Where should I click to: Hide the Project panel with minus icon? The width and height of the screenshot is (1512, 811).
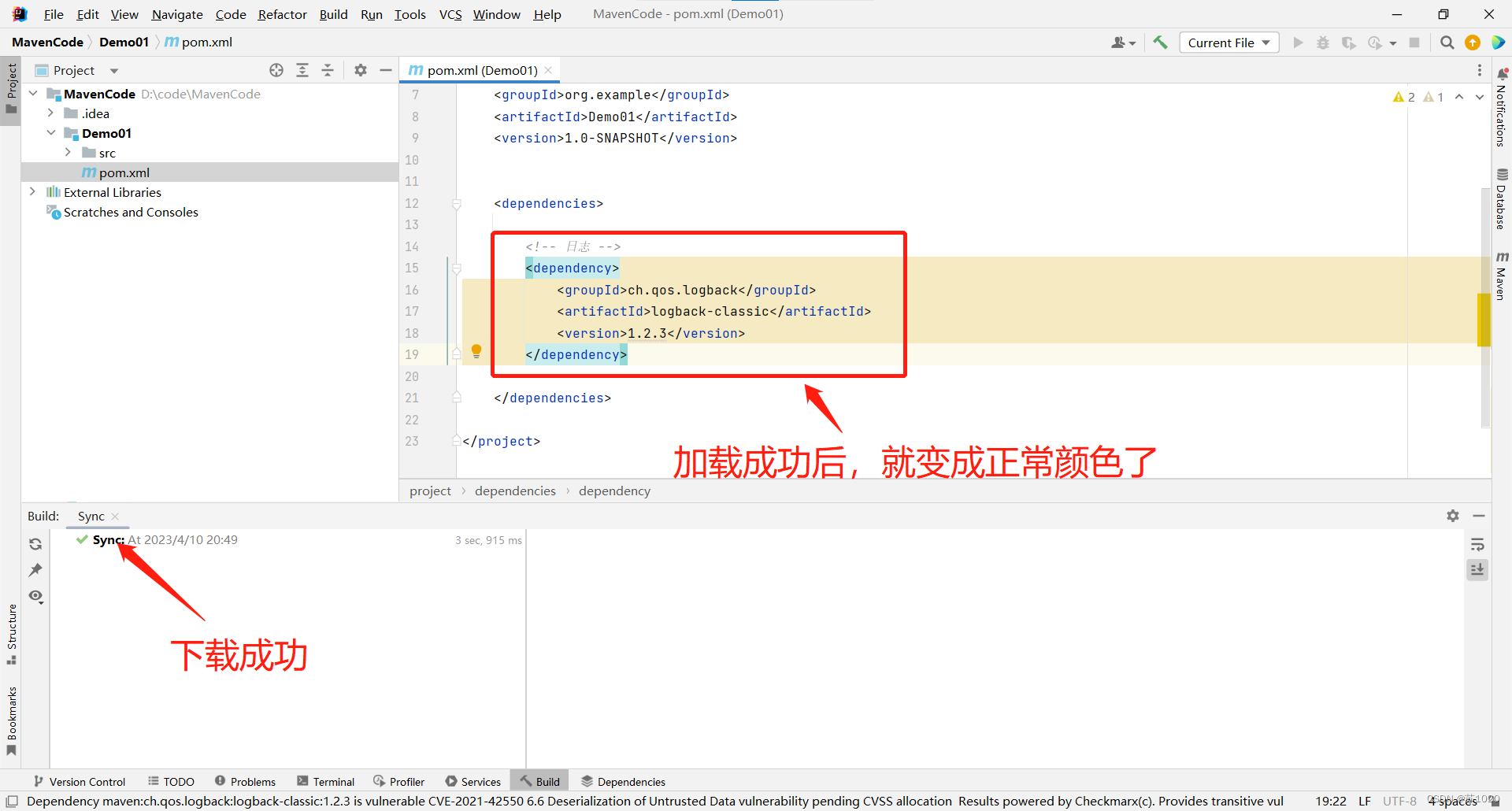point(386,70)
